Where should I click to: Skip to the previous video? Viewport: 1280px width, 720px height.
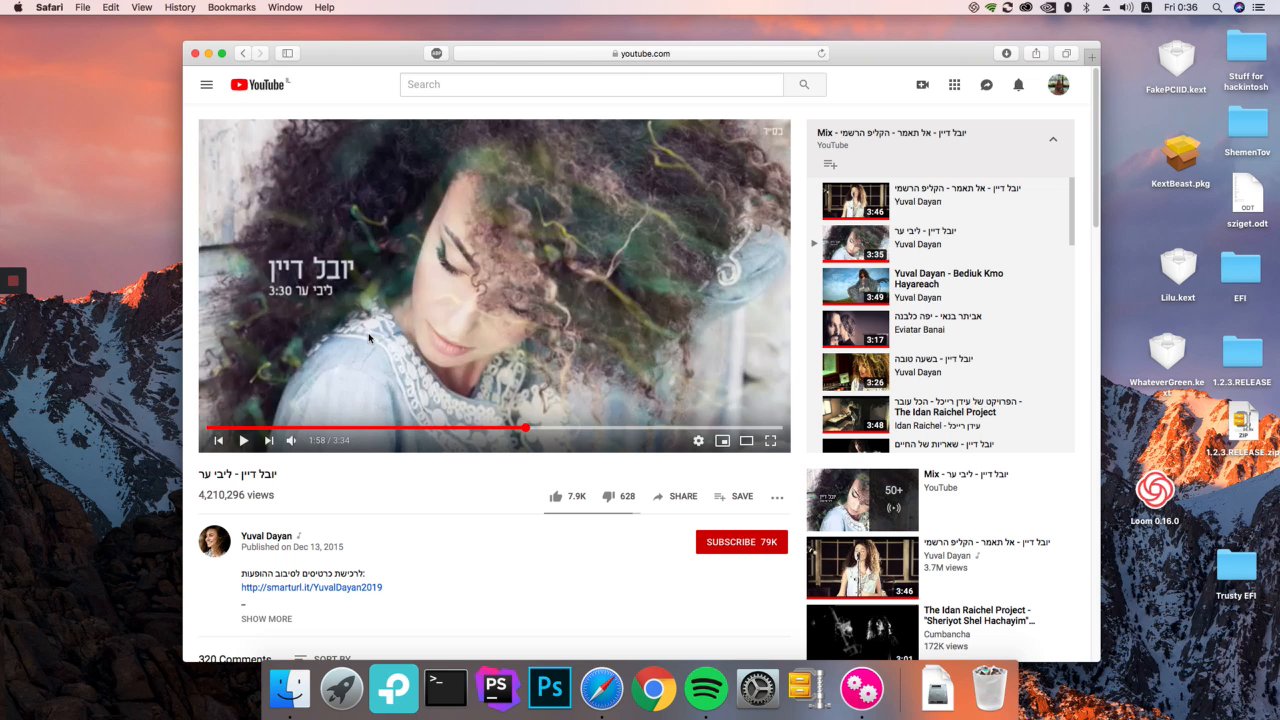tap(218, 440)
